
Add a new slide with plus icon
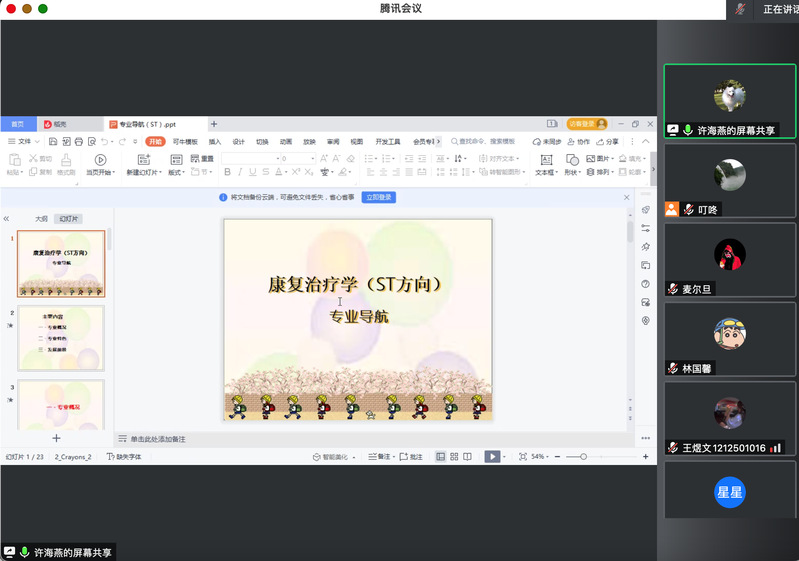click(x=56, y=438)
